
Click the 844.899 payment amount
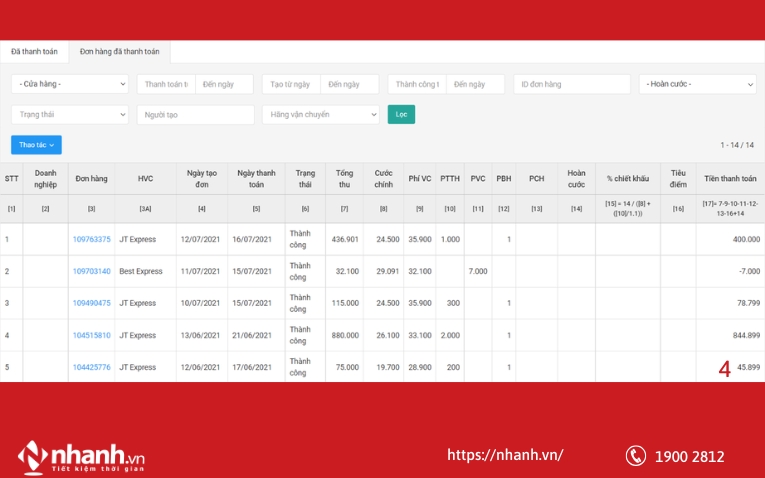pyautogui.click(x=746, y=336)
